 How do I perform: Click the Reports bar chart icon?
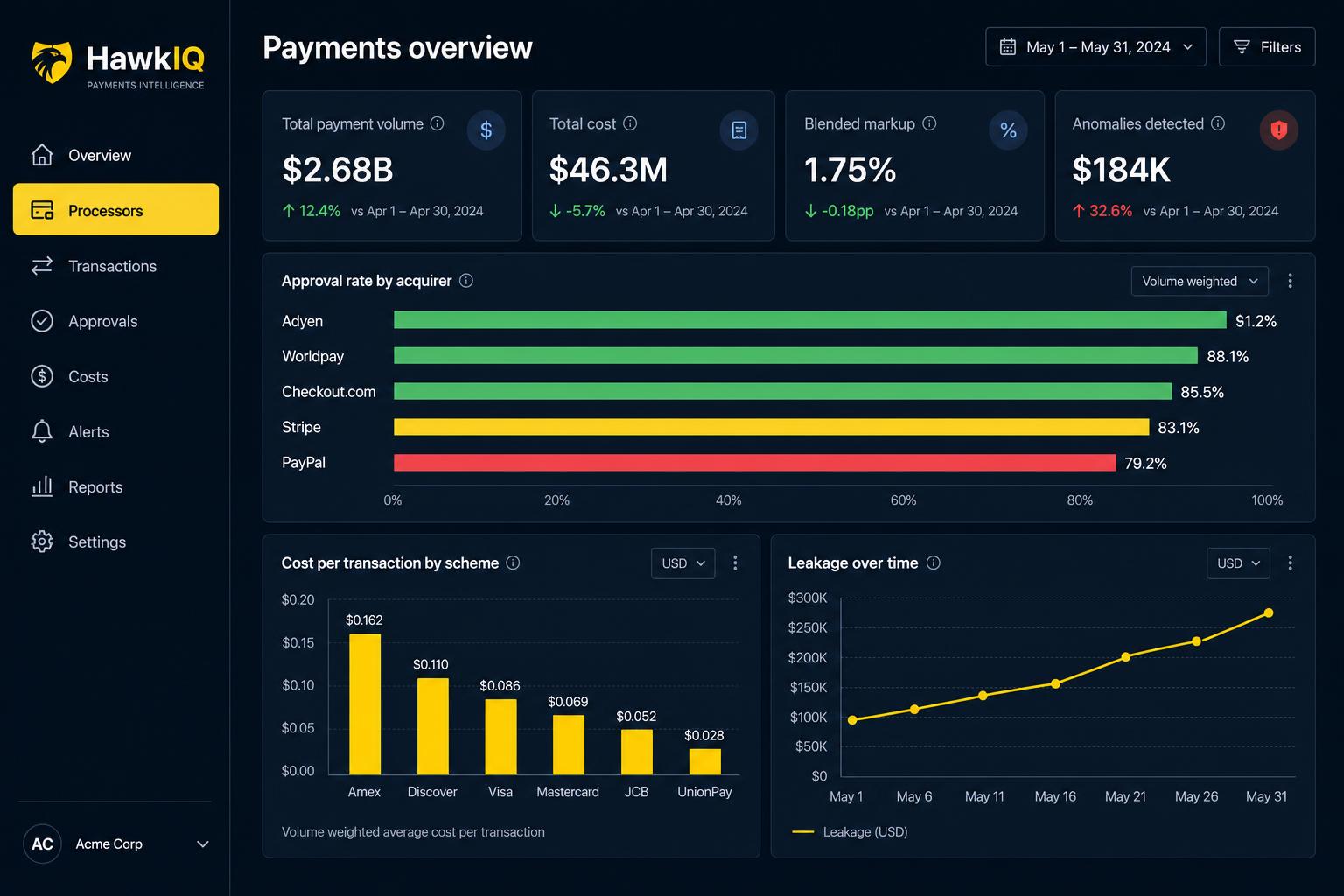pyautogui.click(x=42, y=486)
